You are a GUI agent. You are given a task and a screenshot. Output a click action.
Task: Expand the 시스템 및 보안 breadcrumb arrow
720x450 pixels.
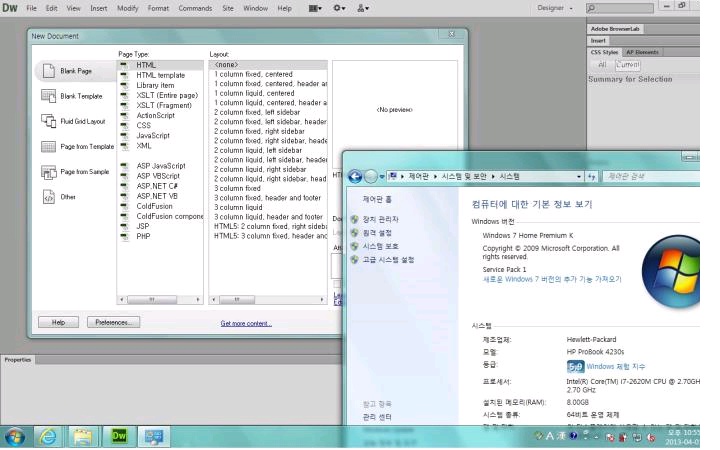(493, 176)
